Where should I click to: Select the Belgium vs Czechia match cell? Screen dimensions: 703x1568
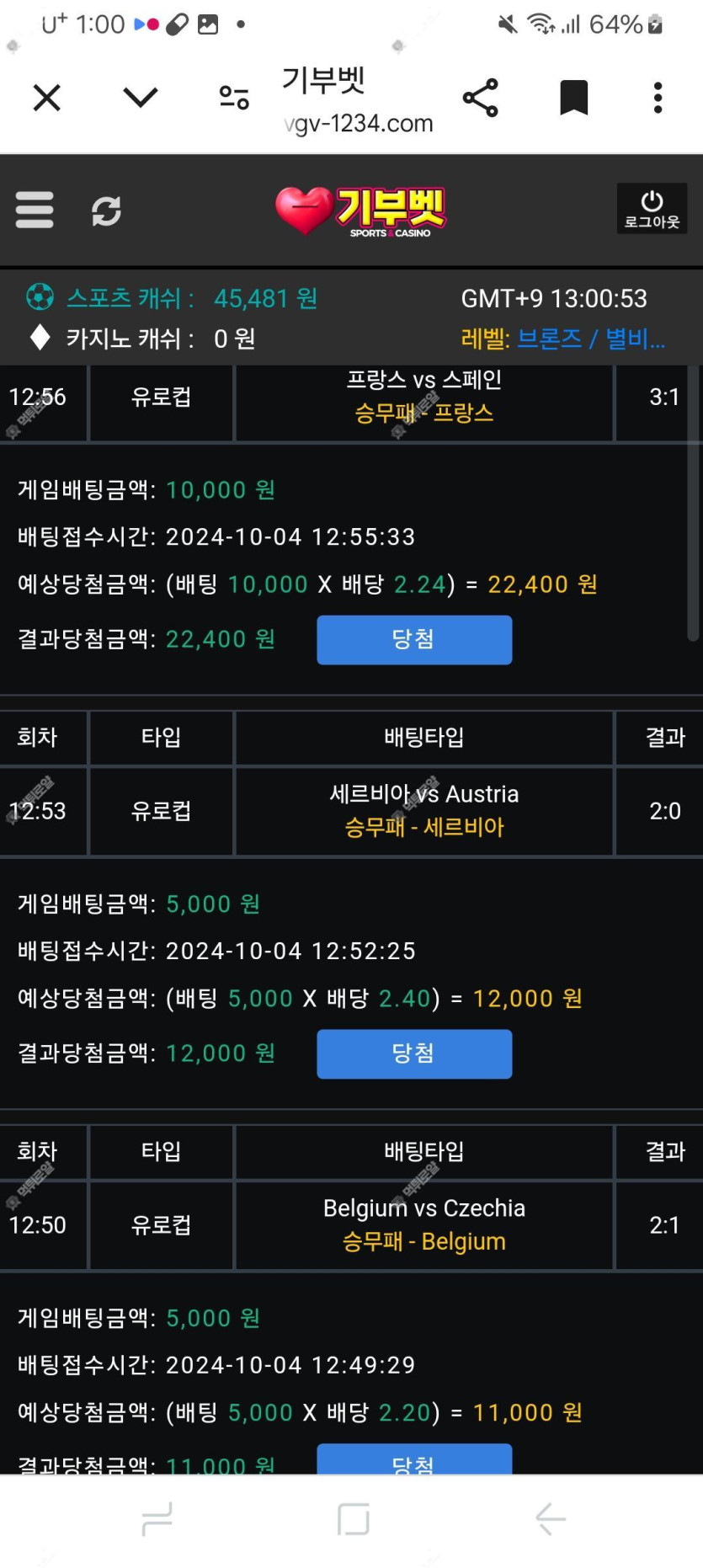tap(424, 1224)
